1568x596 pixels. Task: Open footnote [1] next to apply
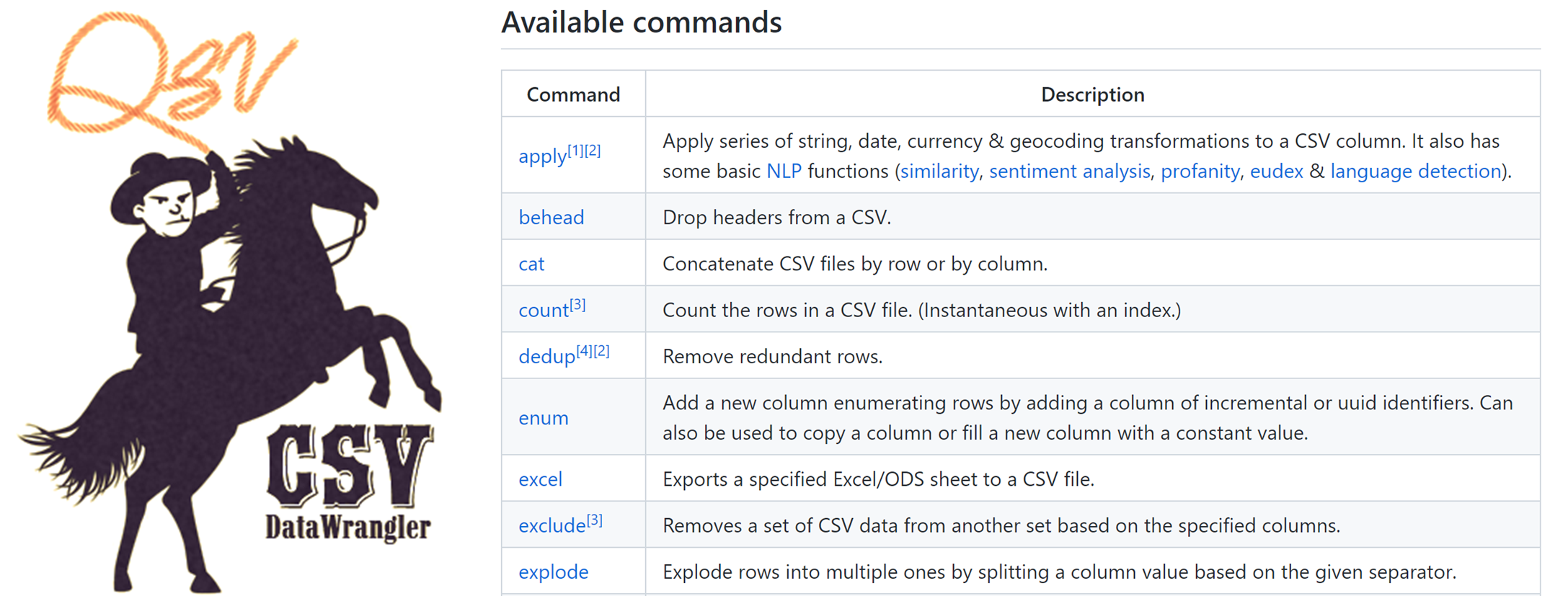click(x=575, y=151)
